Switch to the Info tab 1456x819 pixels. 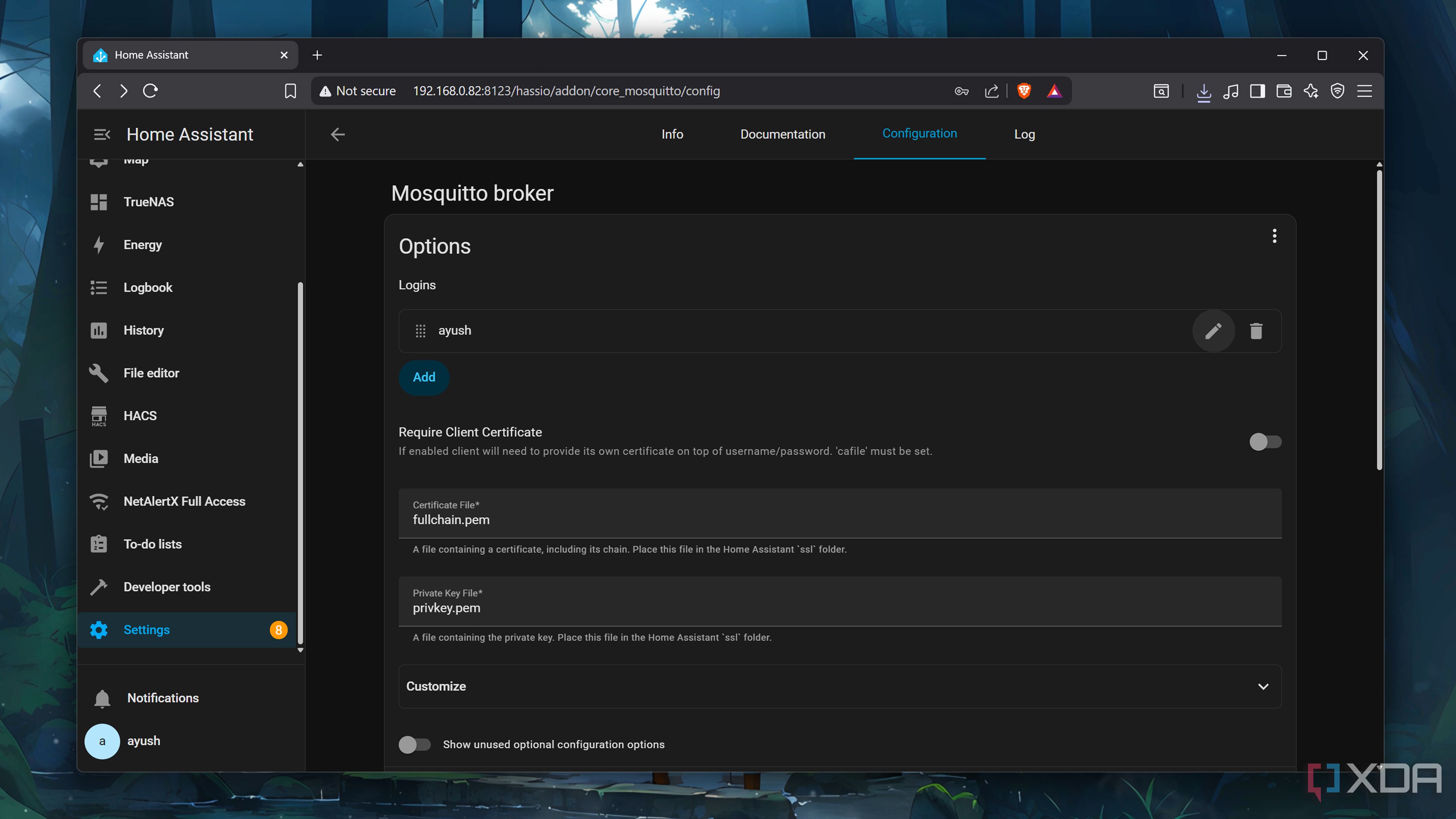point(672,135)
